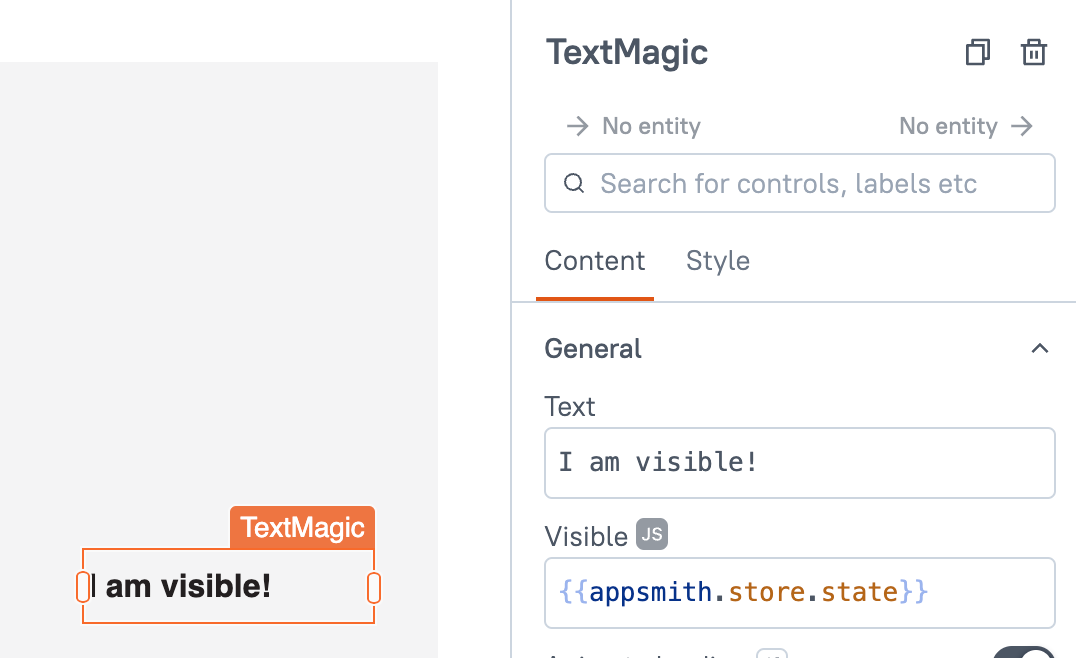The height and width of the screenshot is (658, 1076).
Task: Click the Visible binding field with appsmith.store.state
Action: [x=799, y=593]
